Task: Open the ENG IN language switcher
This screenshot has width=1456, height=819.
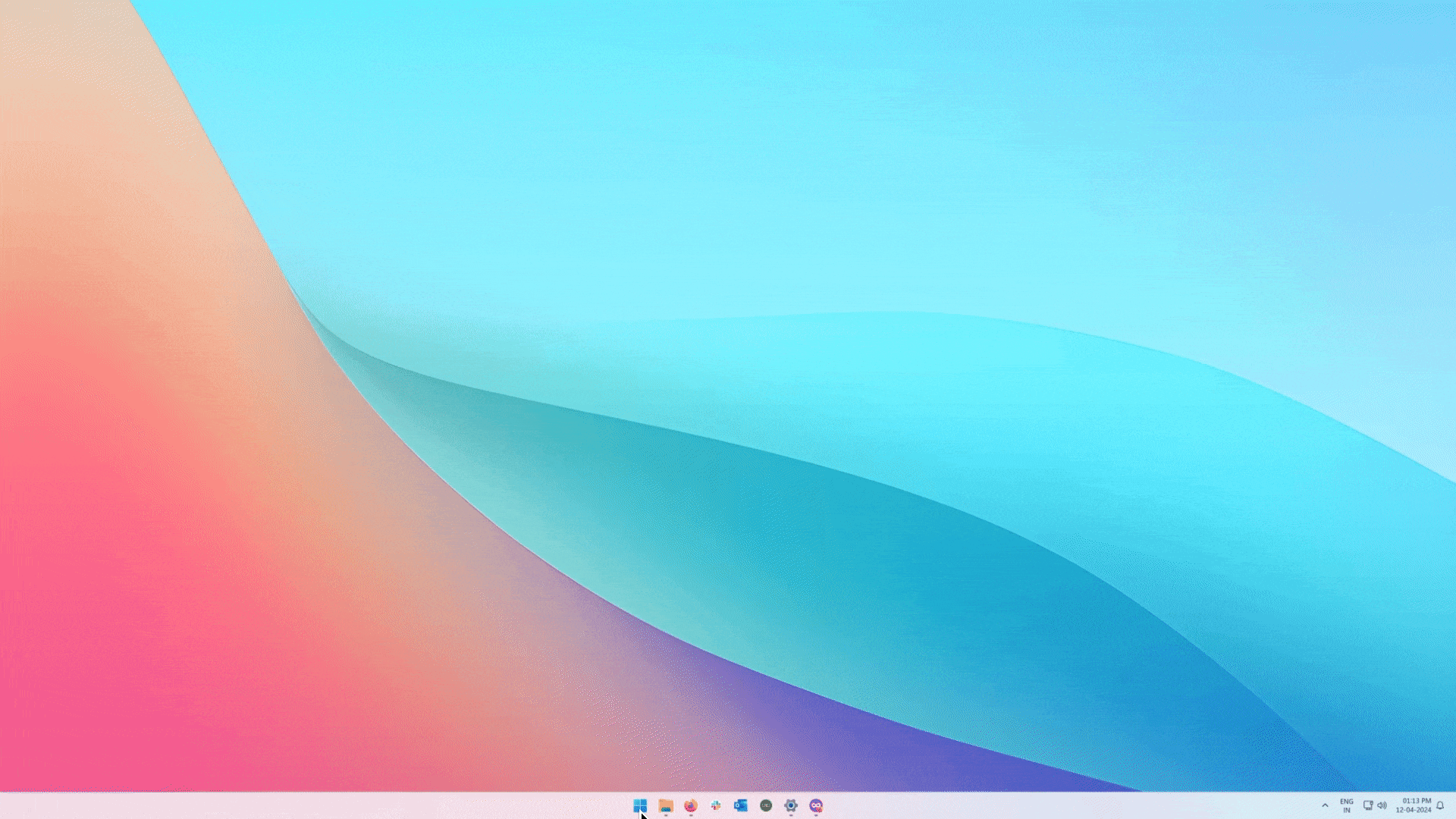Action: coord(1347,805)
